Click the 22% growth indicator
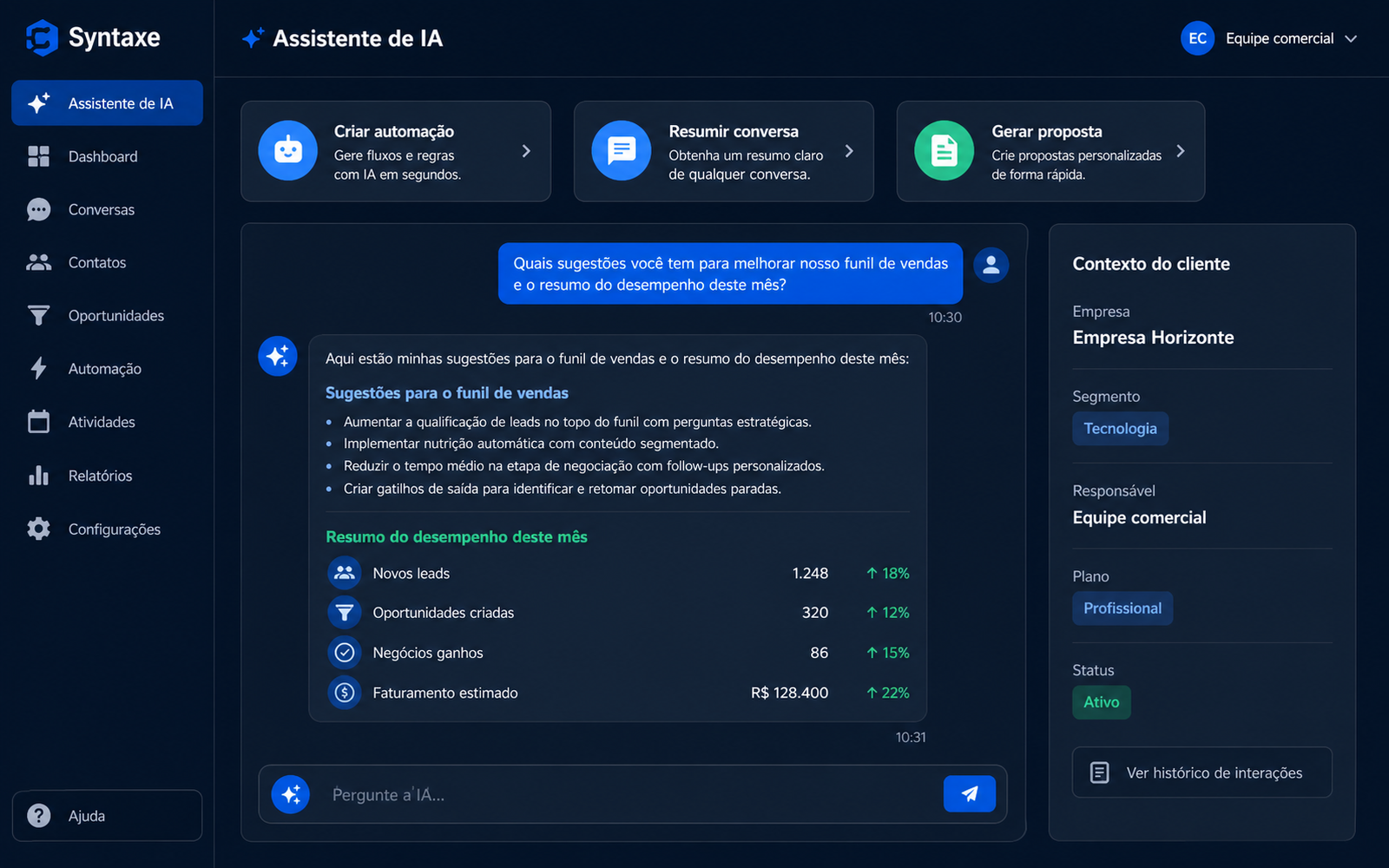Screen dimensions: 1389x868 pyautogui.click(x=887, y=693)
